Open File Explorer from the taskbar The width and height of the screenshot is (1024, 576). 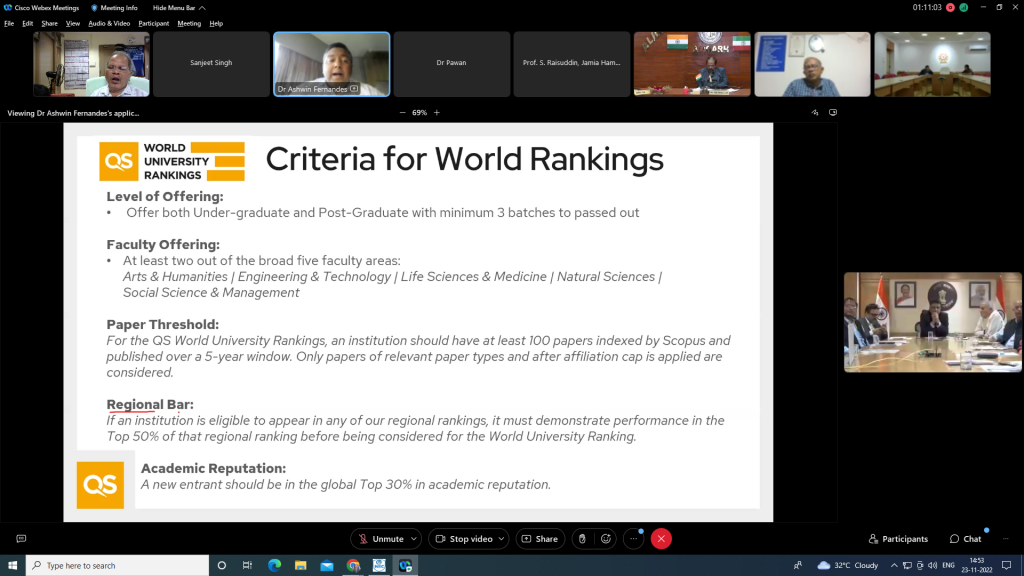(300, 566)
